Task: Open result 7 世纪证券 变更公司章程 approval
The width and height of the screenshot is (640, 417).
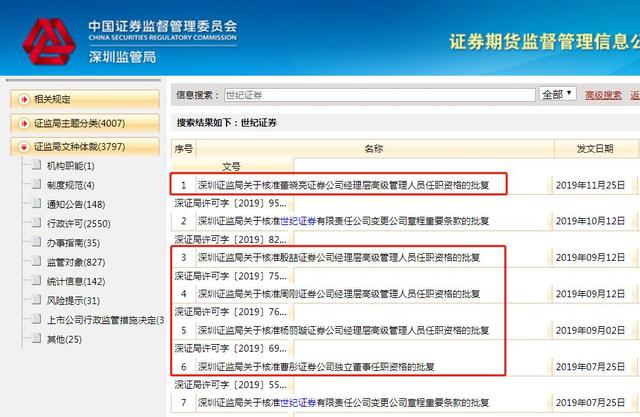Action: pos(344,403)
